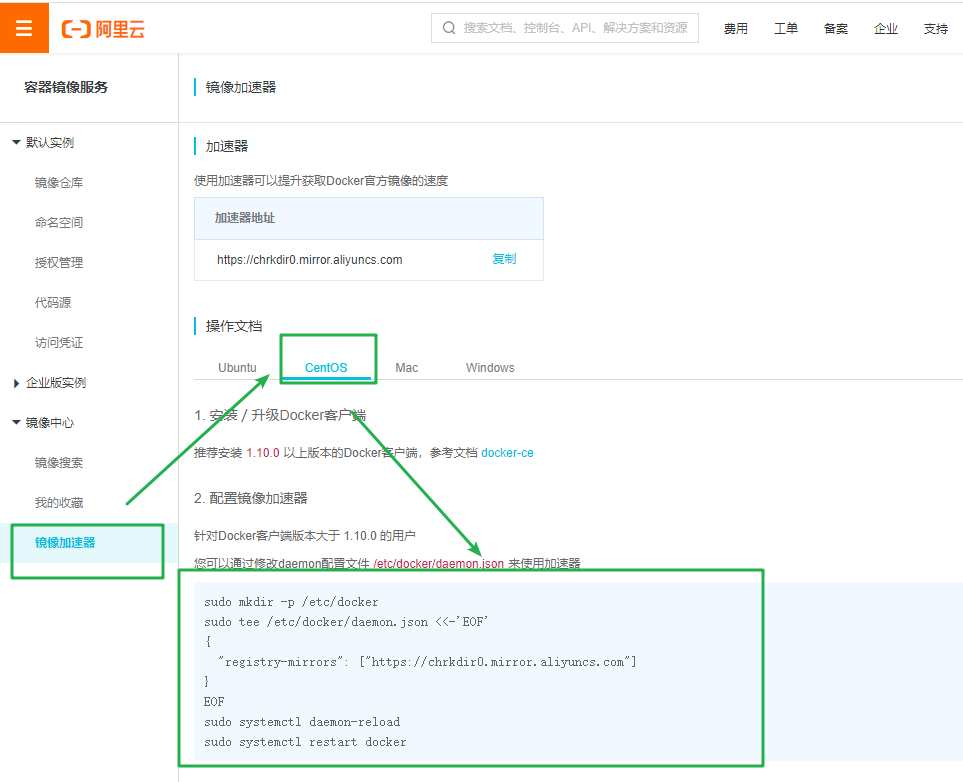This screenshot has height=782, width=963.
Task: Click the registry-mirrors JSON line
Action: coord(427,662)
